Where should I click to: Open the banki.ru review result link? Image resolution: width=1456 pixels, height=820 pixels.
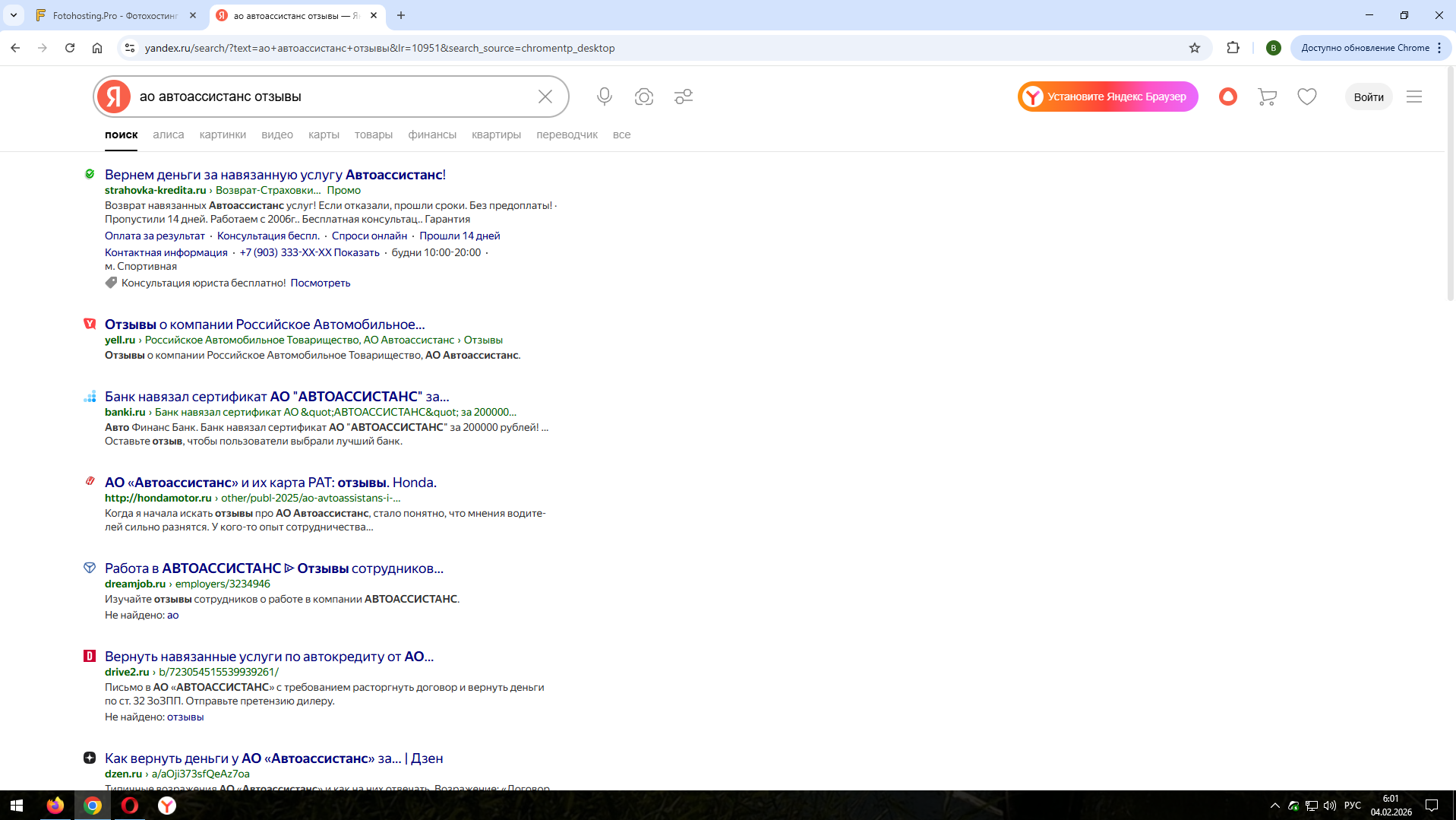[277, 397]
